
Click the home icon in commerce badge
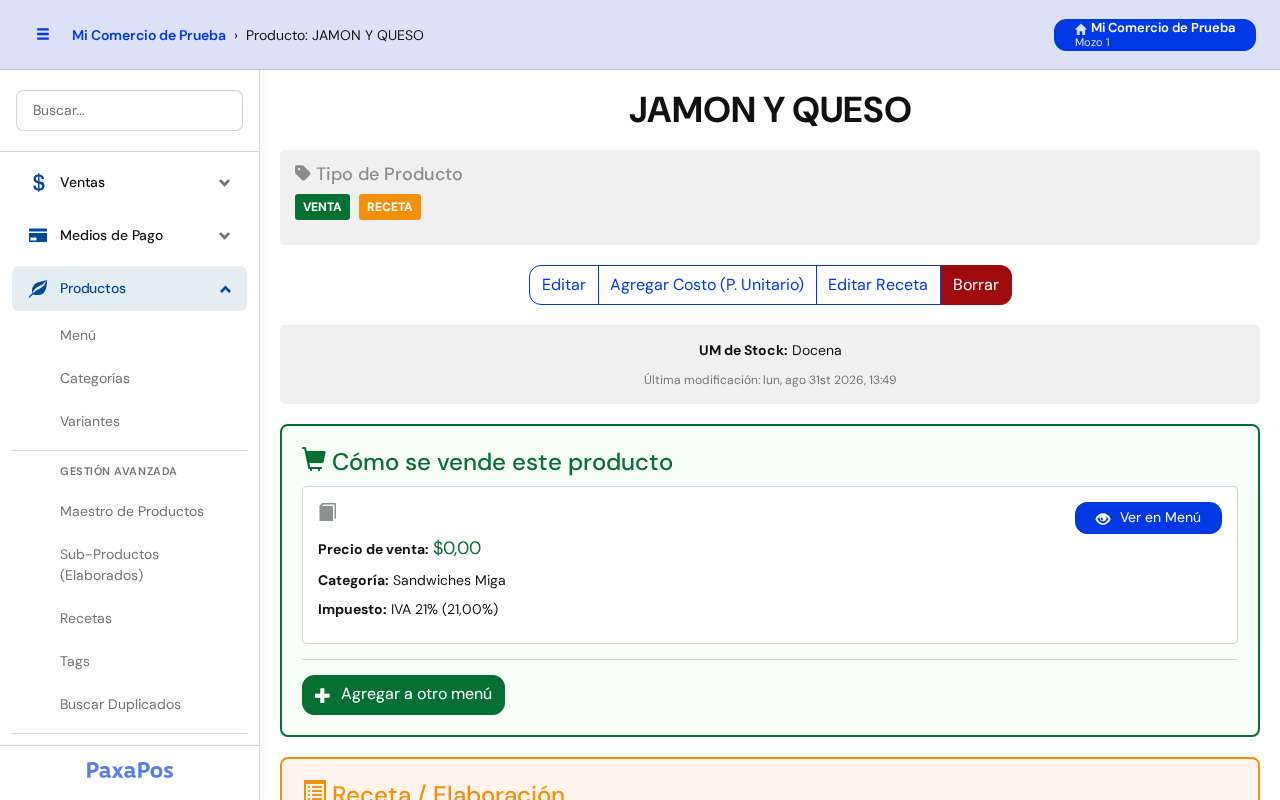(1081, 29)
